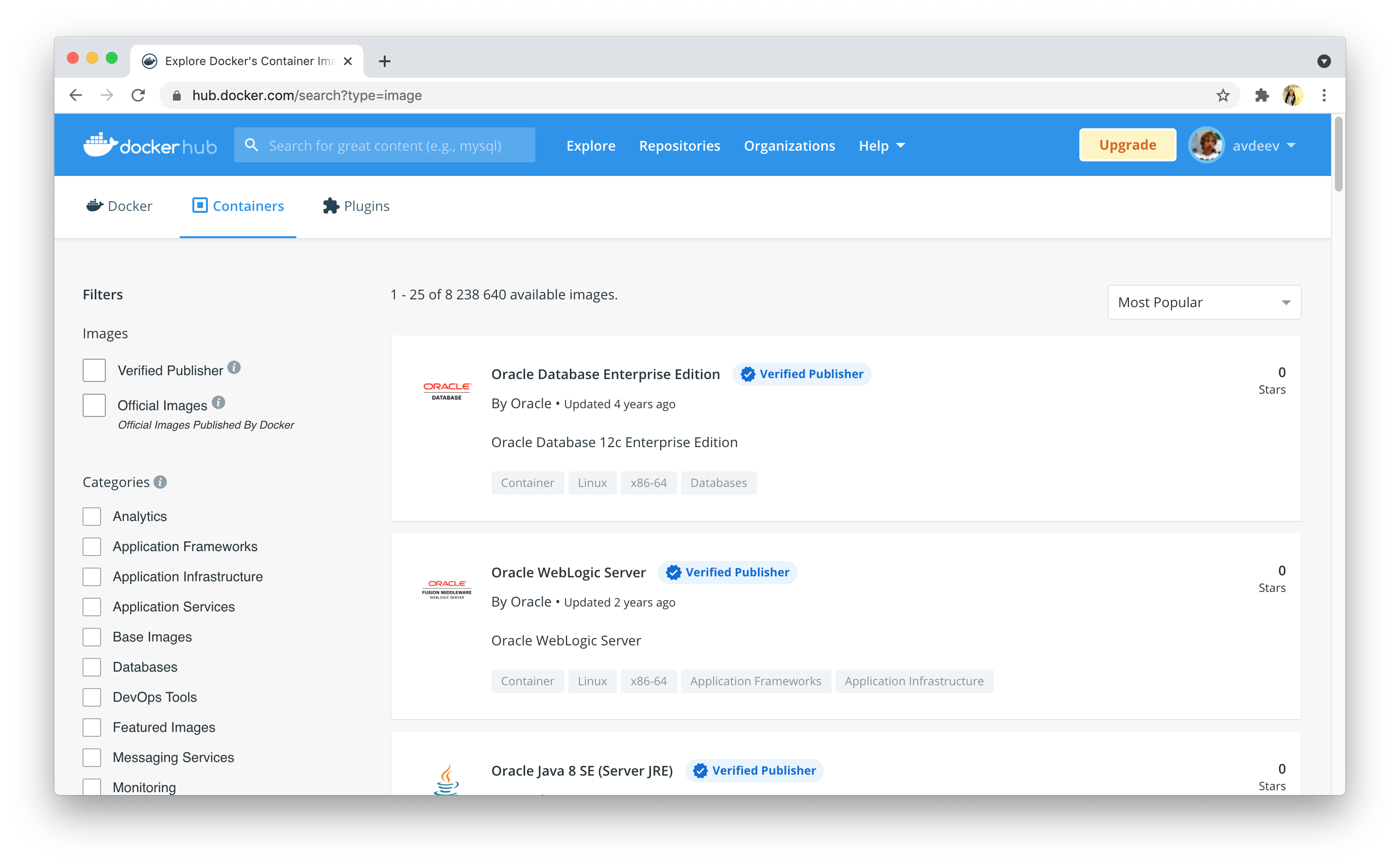Open Oracle WebLogic Server result

tap(568, 572)
